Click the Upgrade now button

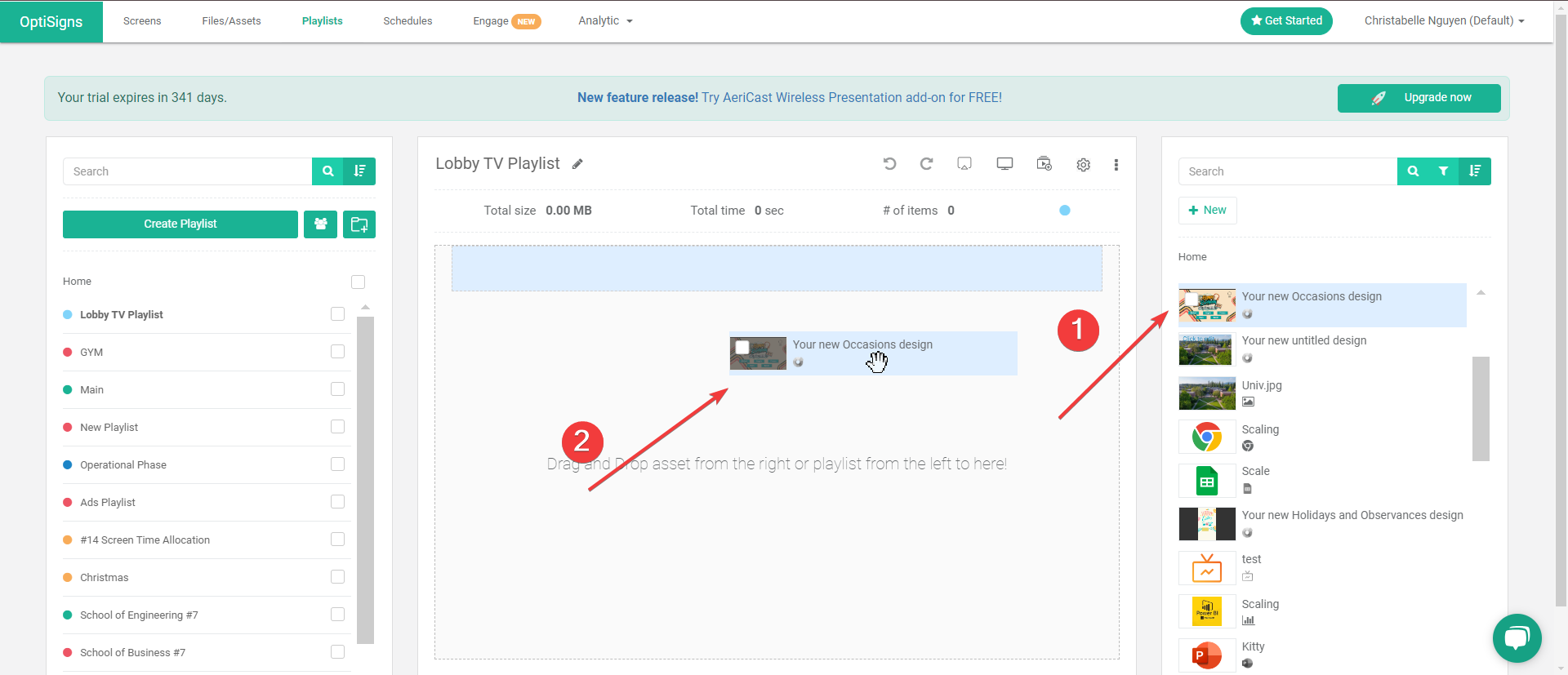pos(1419,98)
